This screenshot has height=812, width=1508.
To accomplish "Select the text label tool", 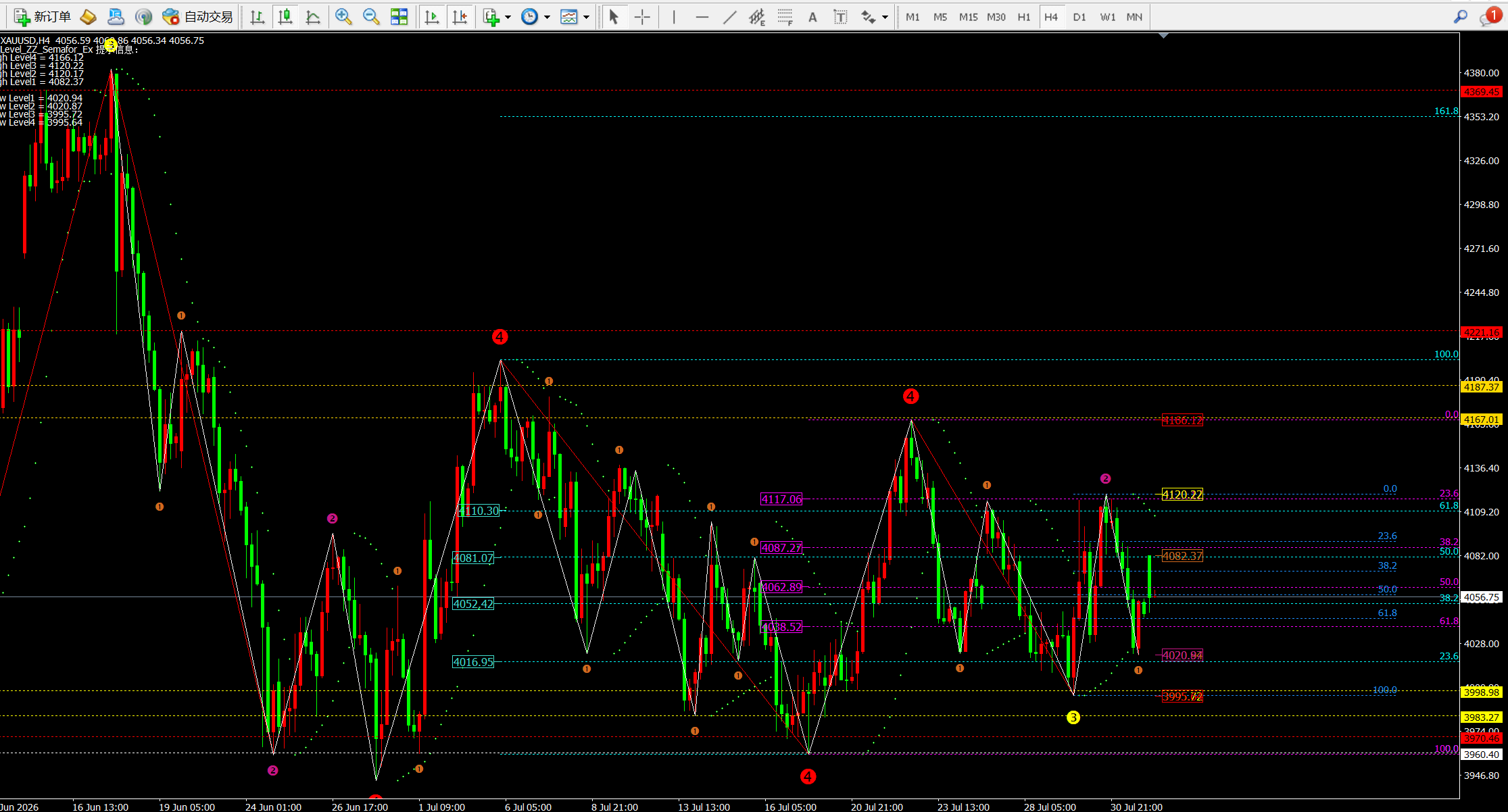I will (840, 17).
